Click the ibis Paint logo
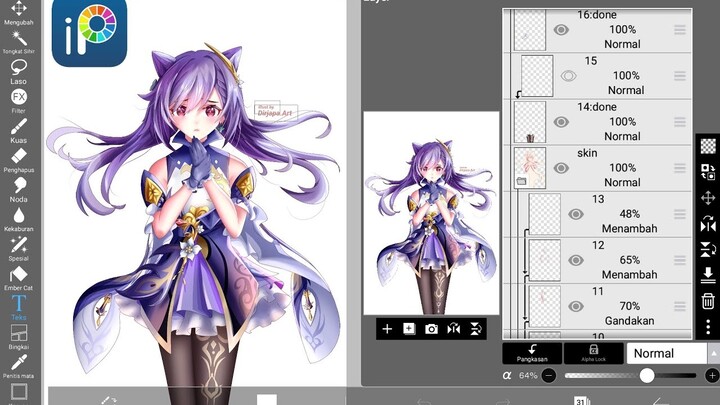This screenshot has width=720, height=405. coord(90,32)
